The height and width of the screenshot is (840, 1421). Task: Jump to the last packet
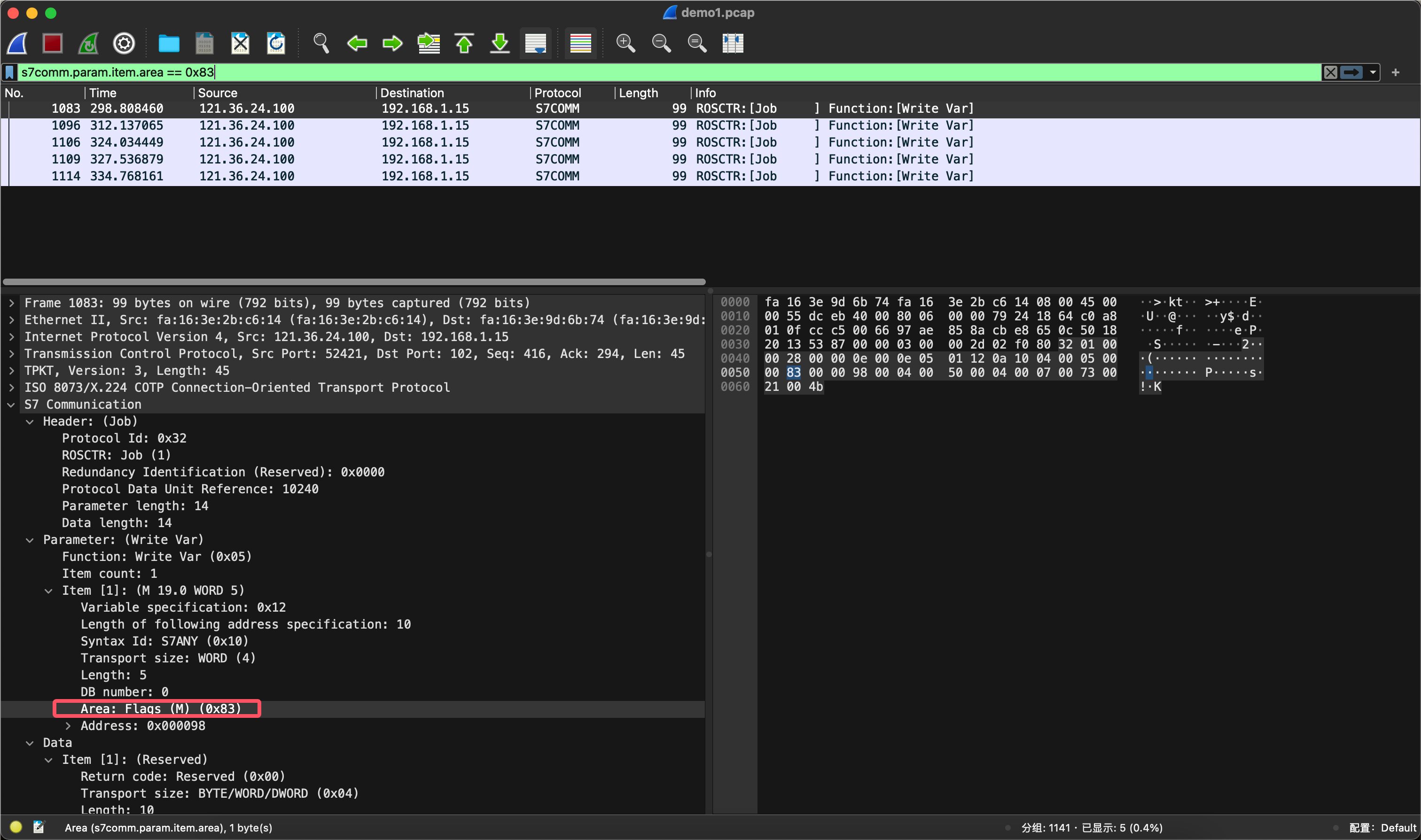coord(500,43)
